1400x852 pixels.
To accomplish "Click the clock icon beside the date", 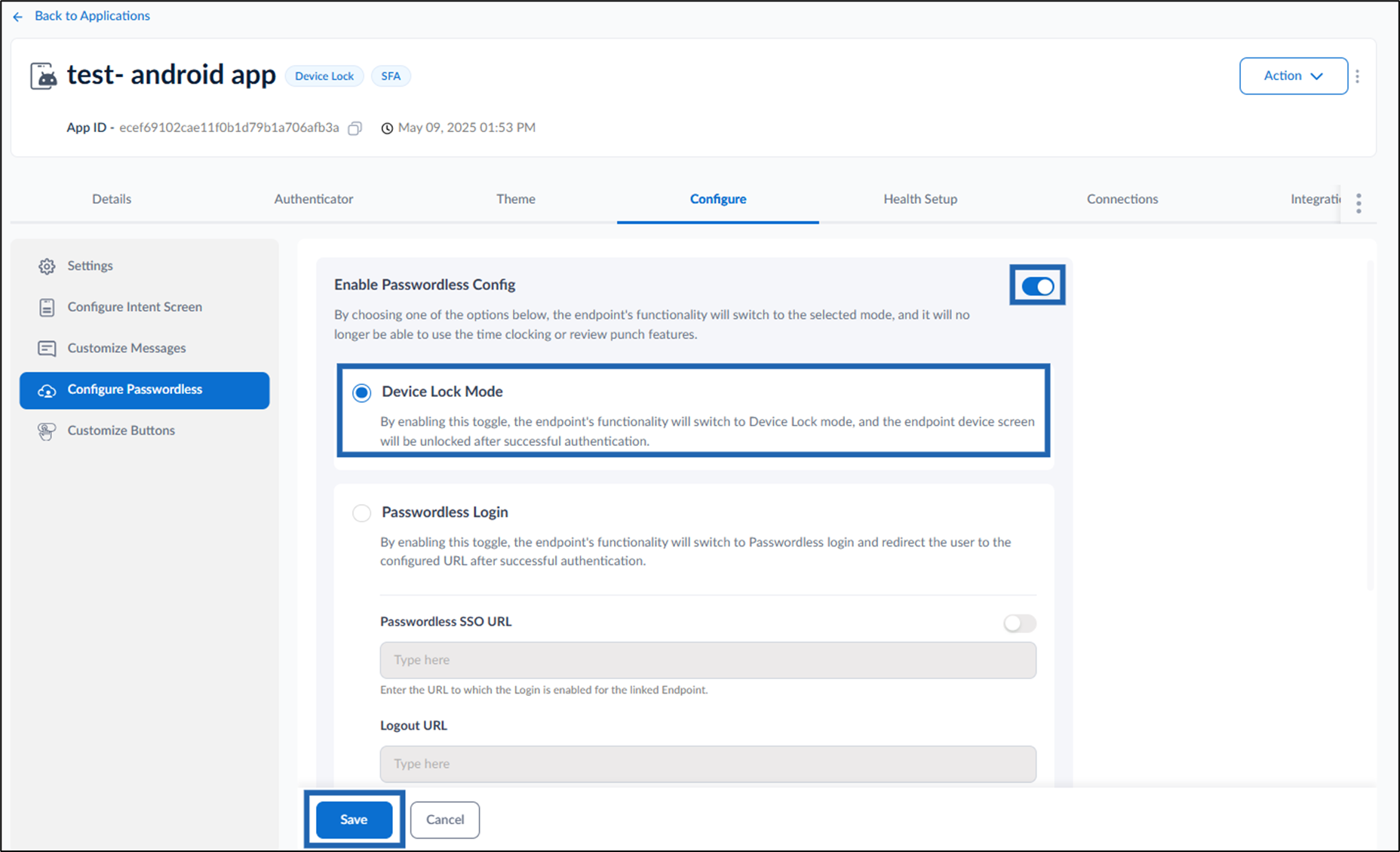I will click(x=387, y=128).
